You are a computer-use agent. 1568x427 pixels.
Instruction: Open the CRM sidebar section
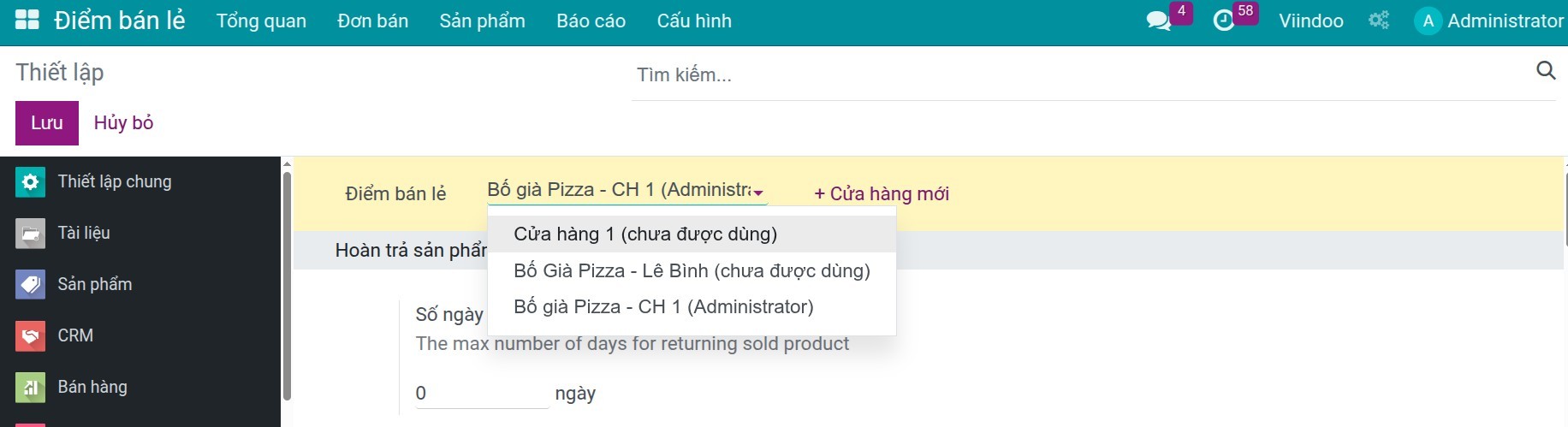pyautogui.click(x=75, y=335)
